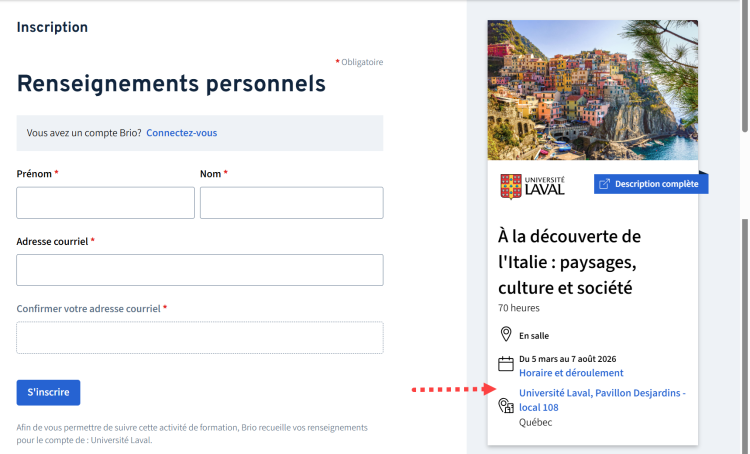
Task: Open the Horaire et déroulement link
Action: 571,373
